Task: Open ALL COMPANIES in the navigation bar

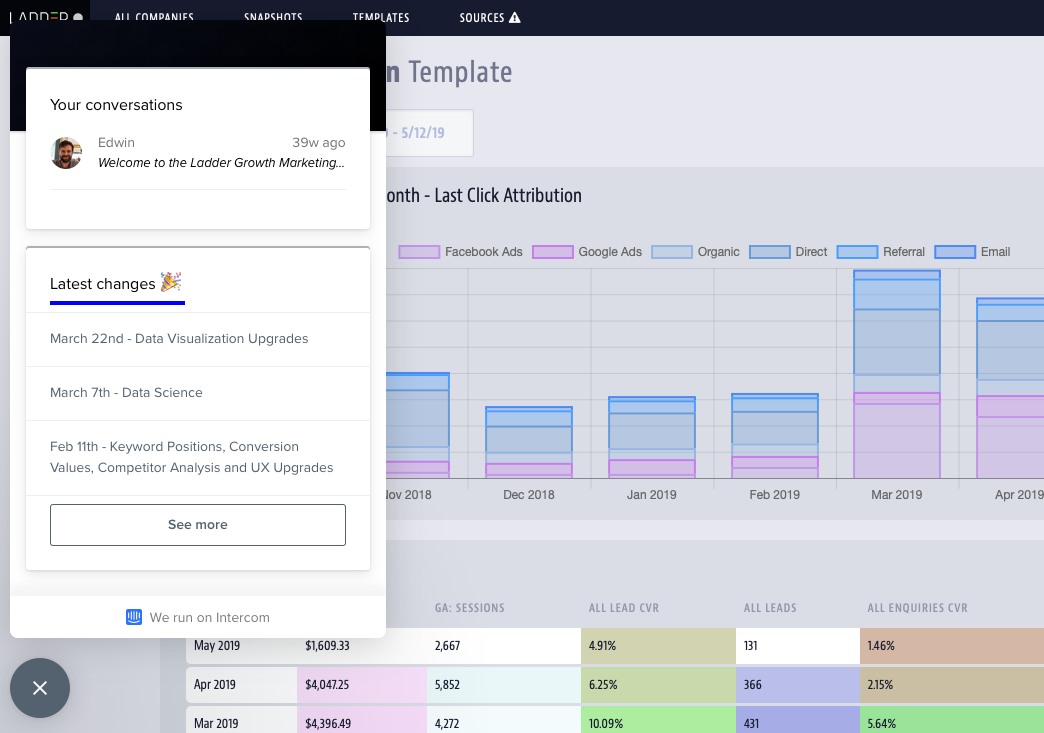Action: coord(154,17)
